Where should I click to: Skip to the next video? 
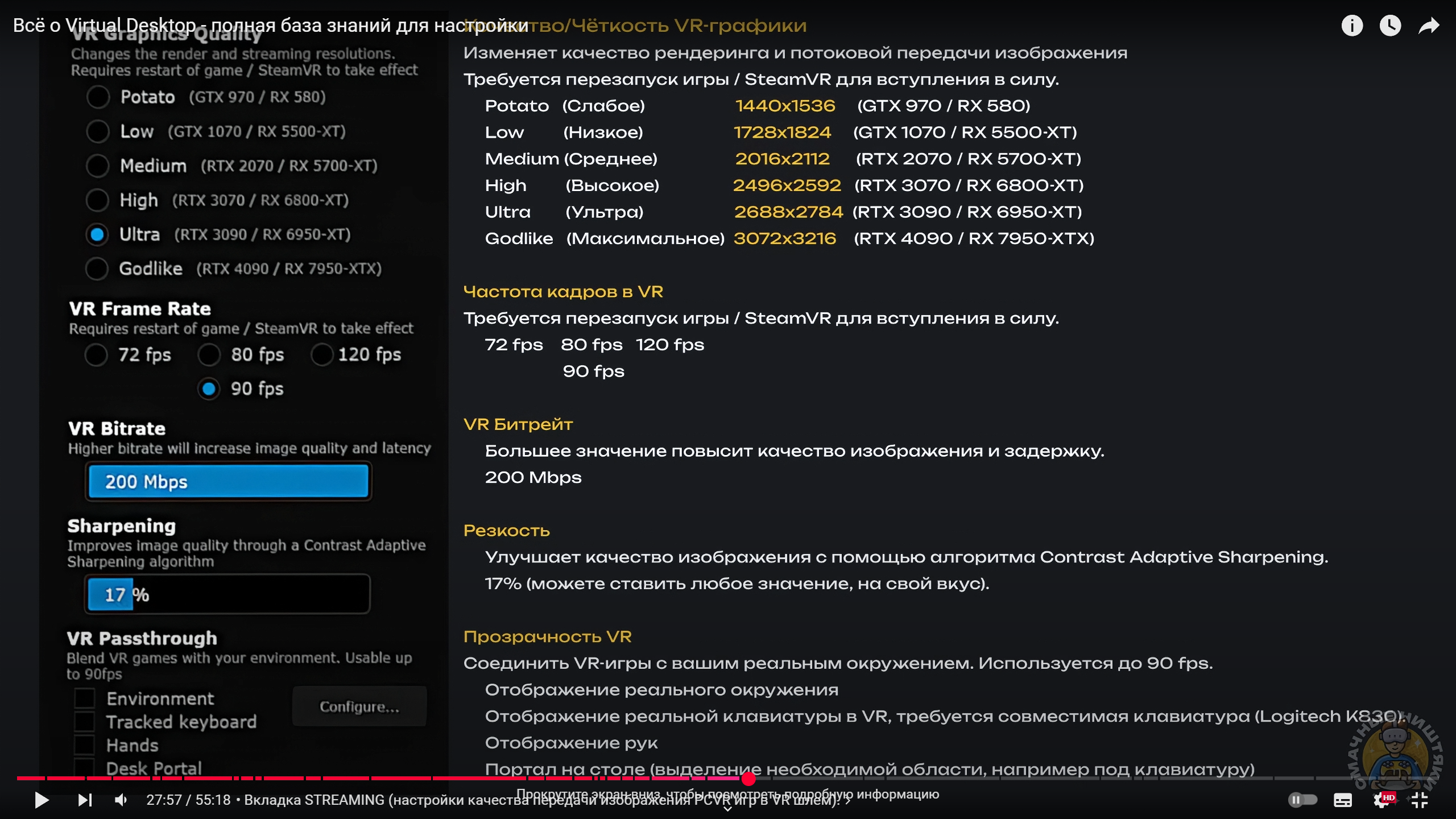tap(85, 800)
